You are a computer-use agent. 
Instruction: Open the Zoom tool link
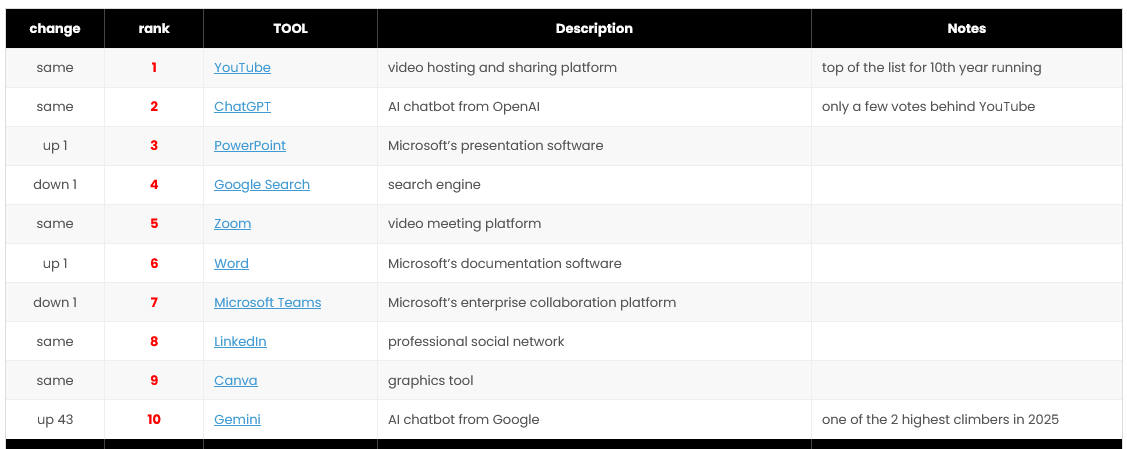[232, 224]
